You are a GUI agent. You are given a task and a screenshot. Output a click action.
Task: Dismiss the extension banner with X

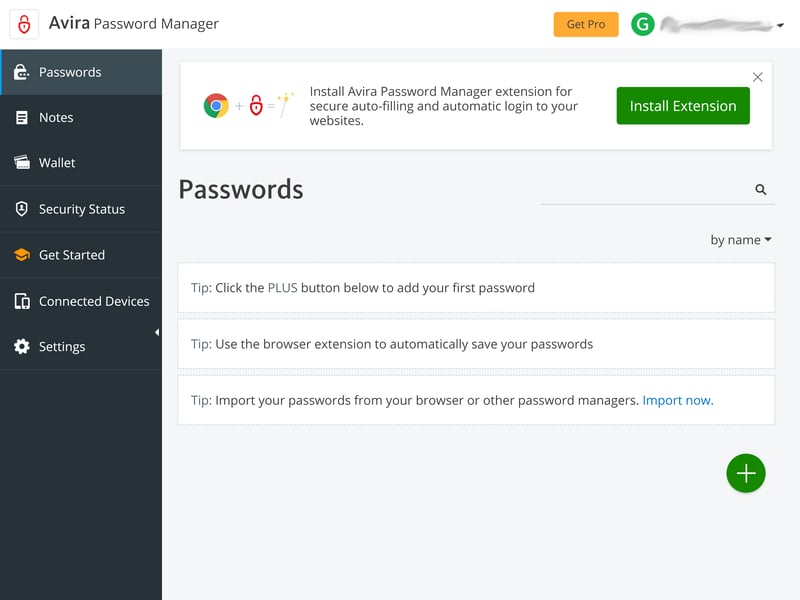(x=757, y=77)
